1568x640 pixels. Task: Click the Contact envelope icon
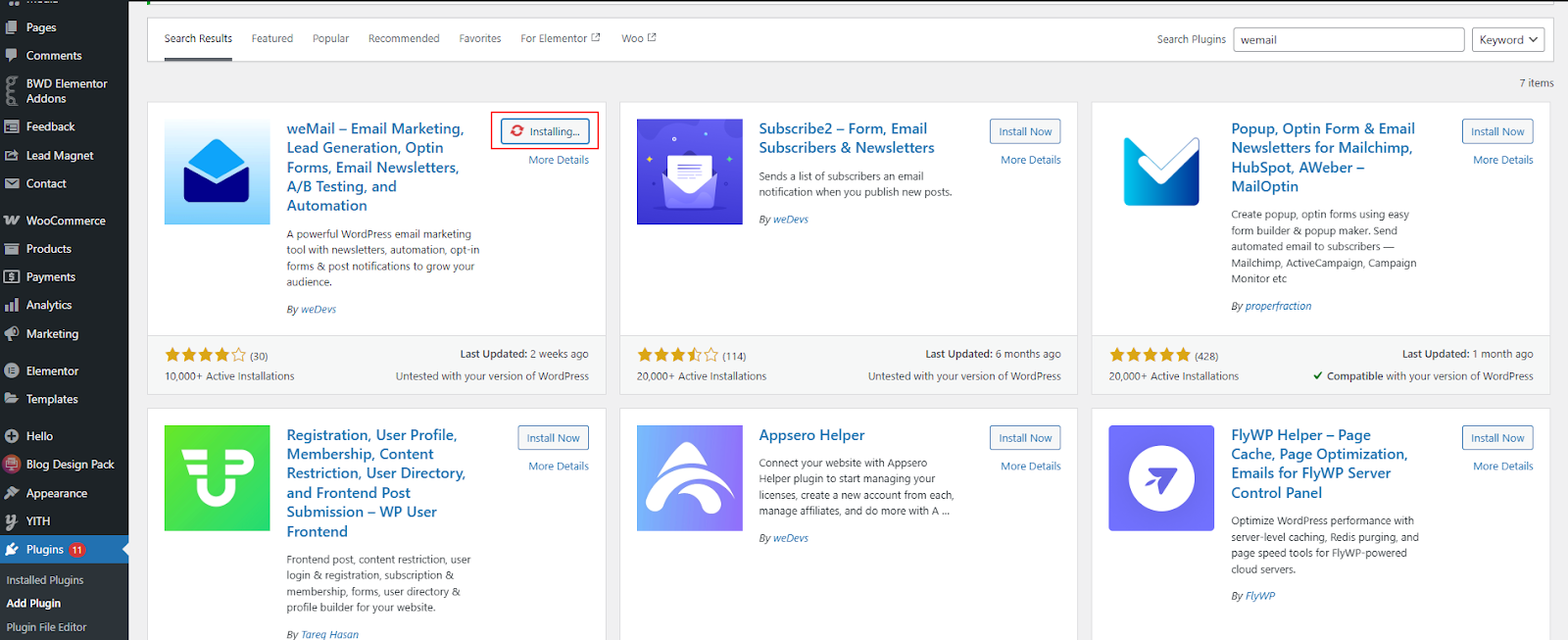(12, 183)
